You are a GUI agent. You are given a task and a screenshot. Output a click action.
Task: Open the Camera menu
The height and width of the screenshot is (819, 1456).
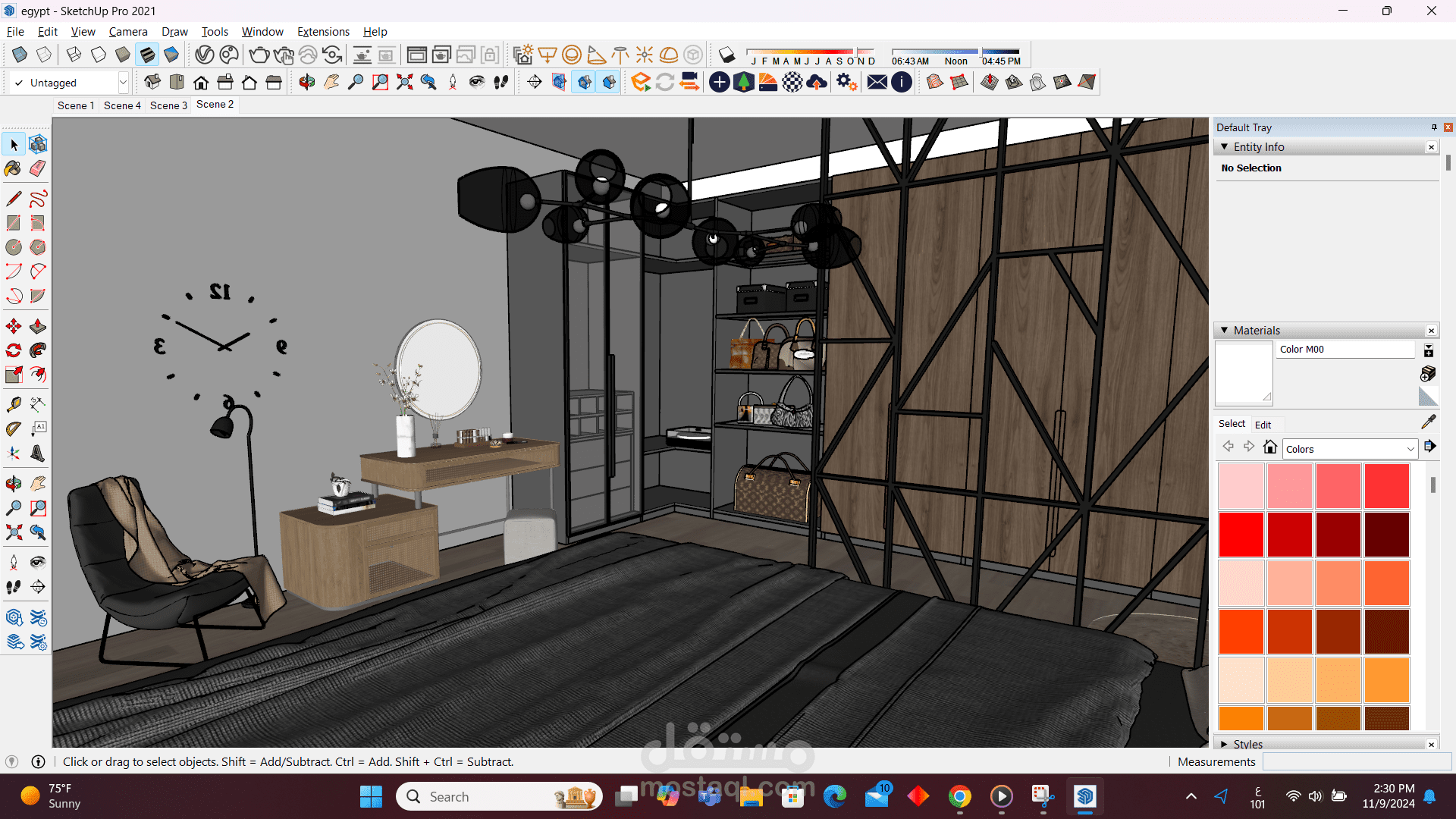tap(128, 32)
